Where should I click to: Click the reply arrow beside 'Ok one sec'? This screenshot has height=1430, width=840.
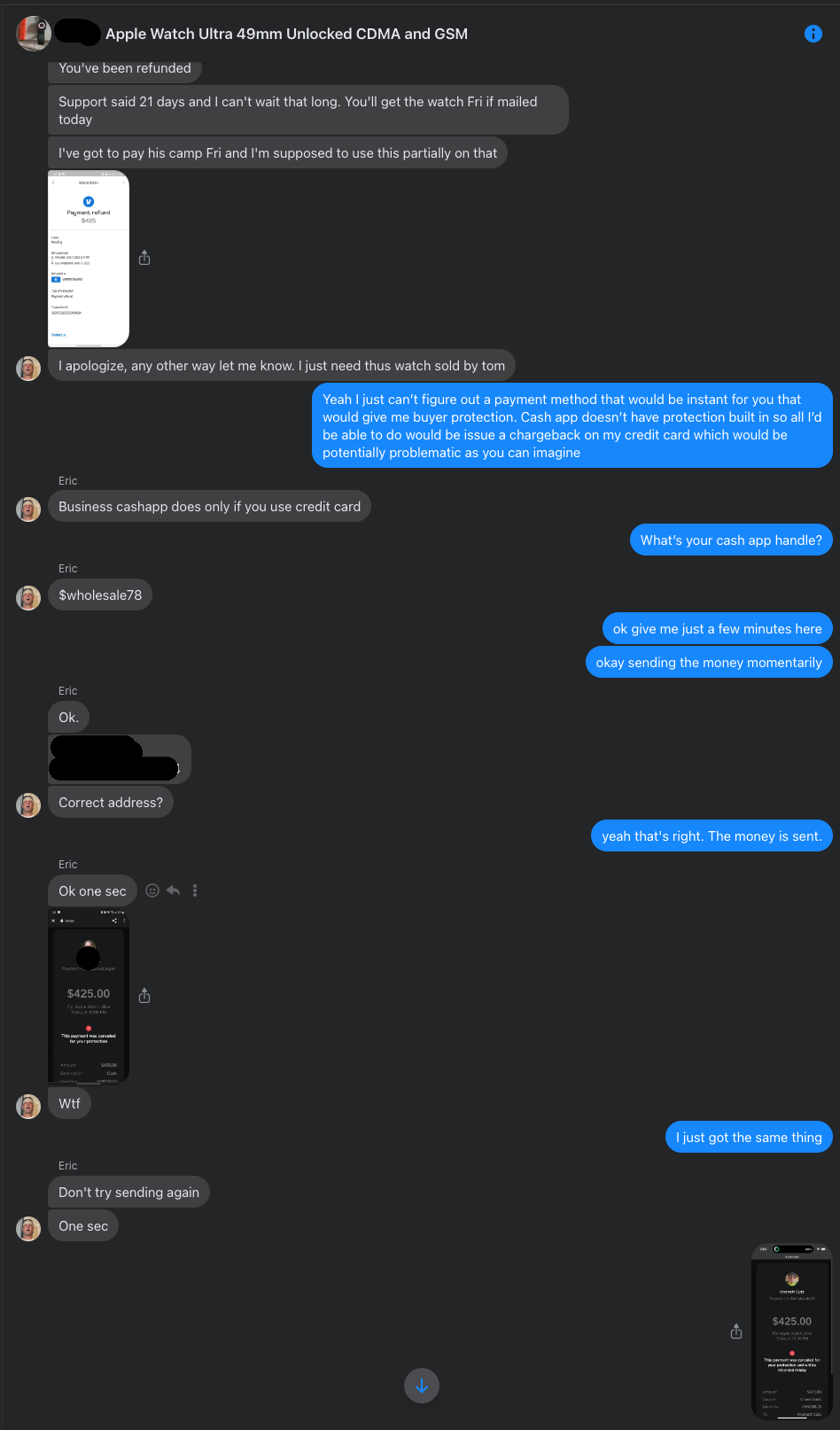(174, 890)
